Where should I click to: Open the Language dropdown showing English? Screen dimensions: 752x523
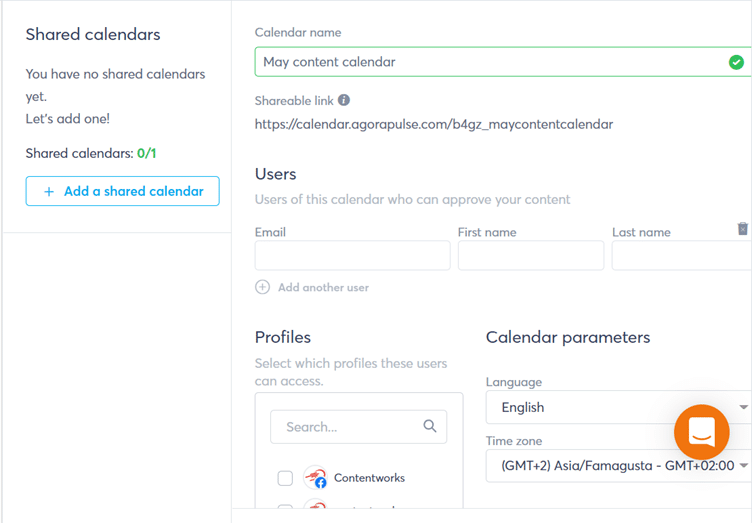click(610, 407)
